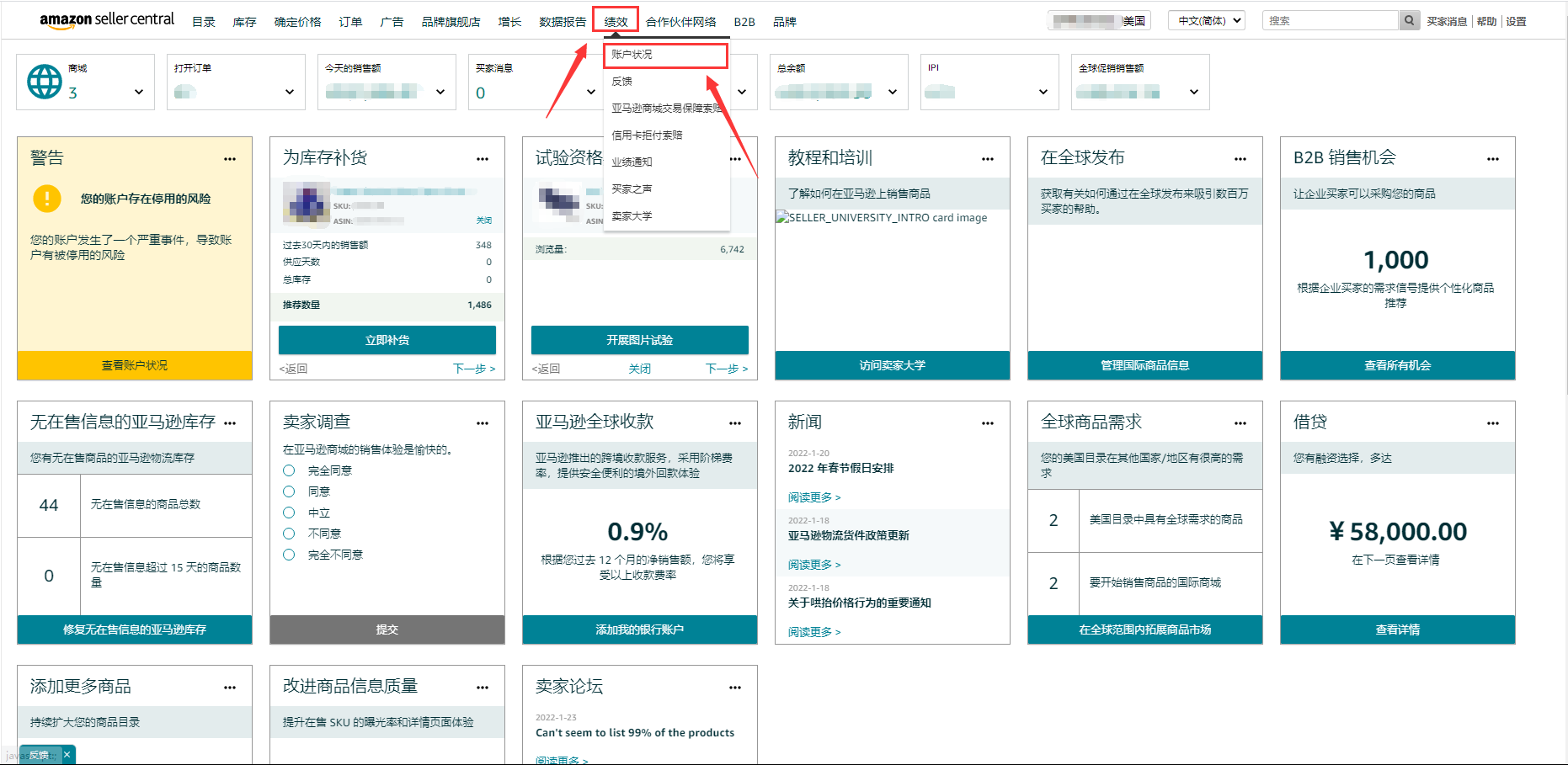Open the more options menu on B2B 销售机会 card

1493,159
